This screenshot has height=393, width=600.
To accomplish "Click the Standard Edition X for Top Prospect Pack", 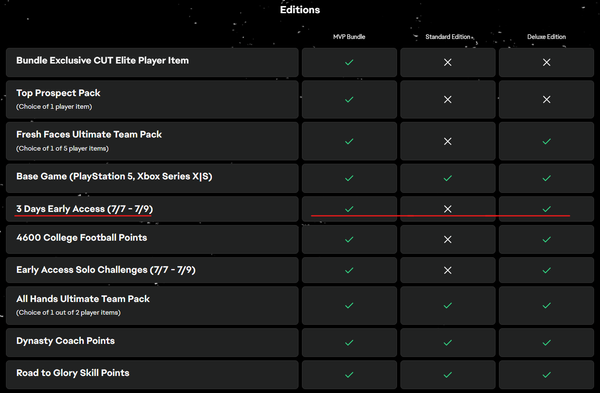I will click(x=447, y=99).
